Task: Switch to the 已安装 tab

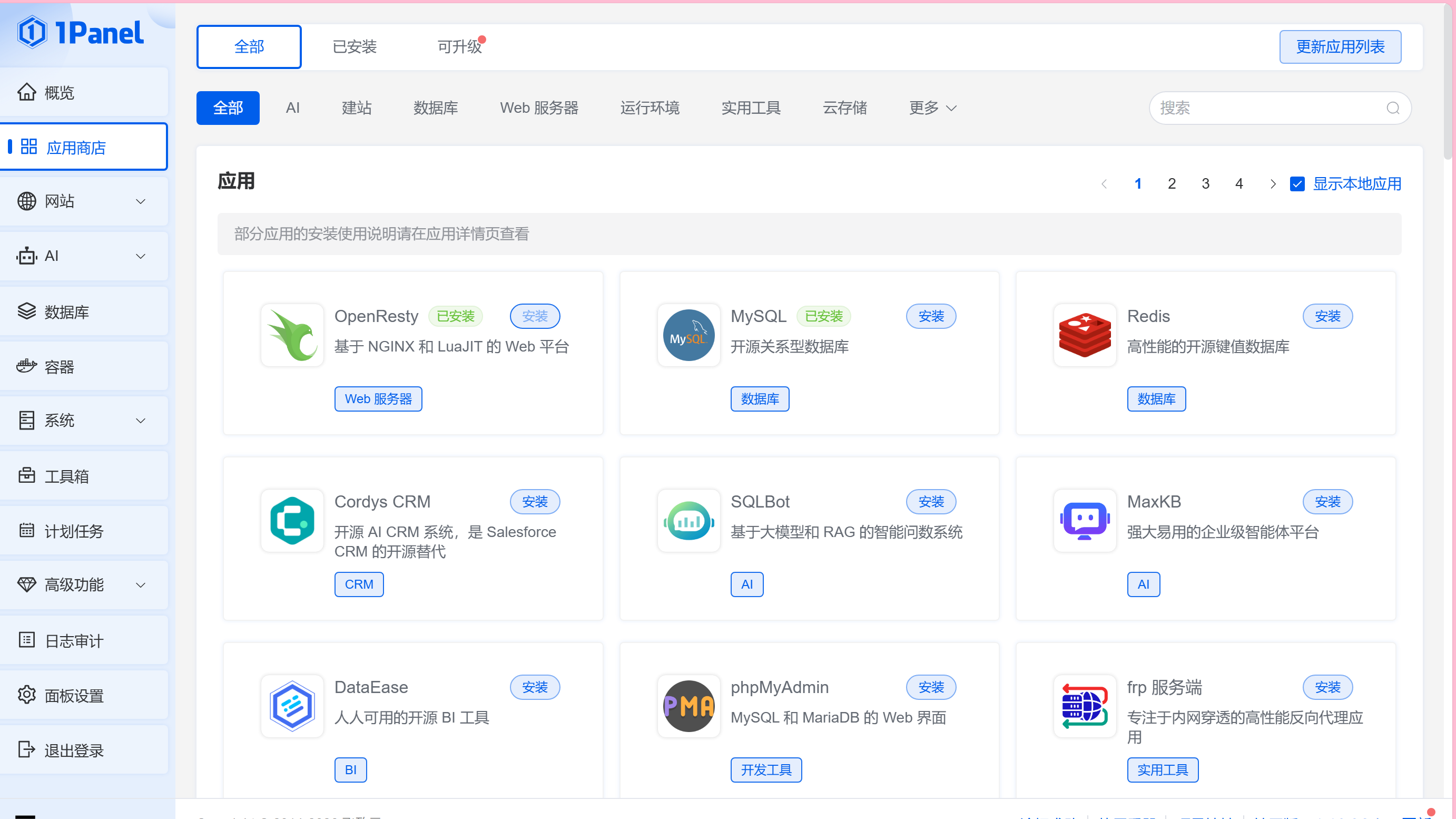Action: [x=355, y=47]
